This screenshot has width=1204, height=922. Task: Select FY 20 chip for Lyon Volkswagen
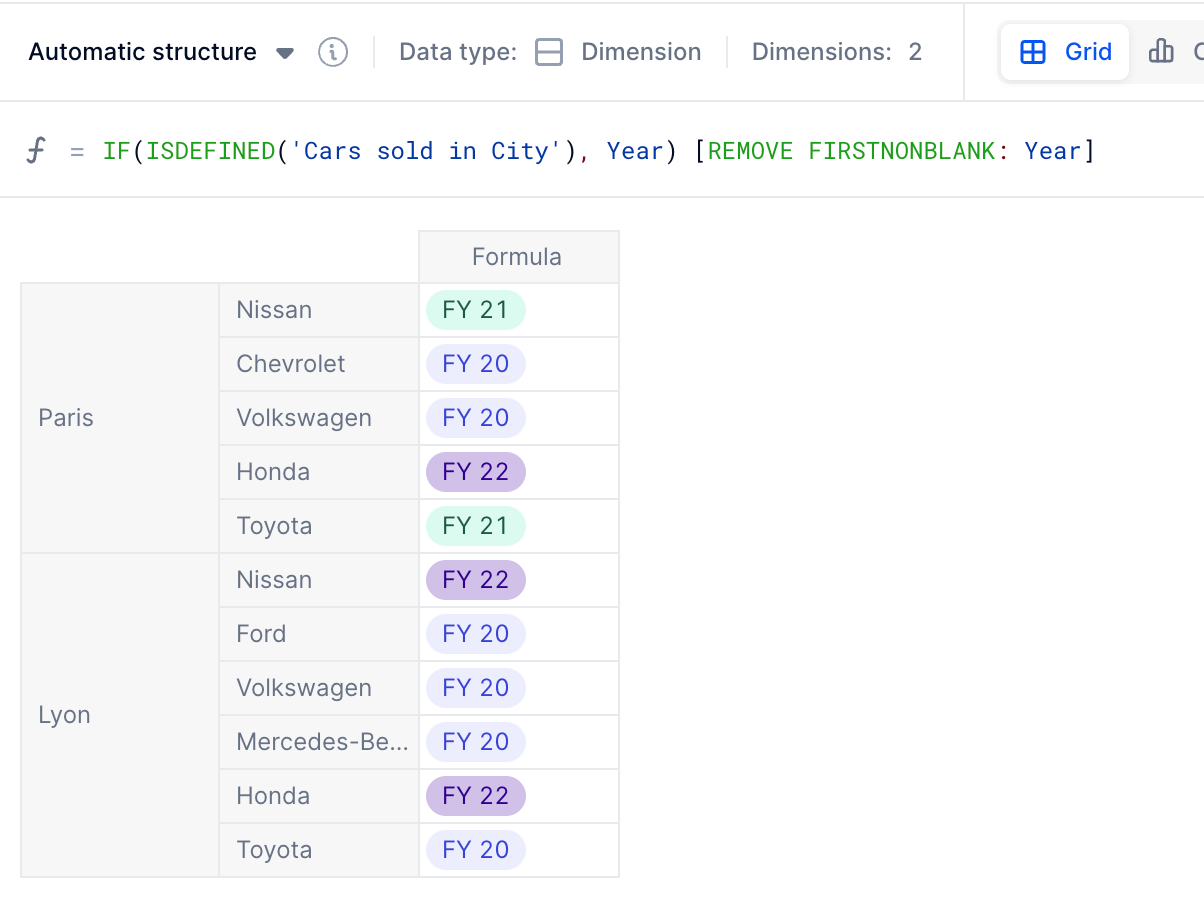tap(476, 688)
